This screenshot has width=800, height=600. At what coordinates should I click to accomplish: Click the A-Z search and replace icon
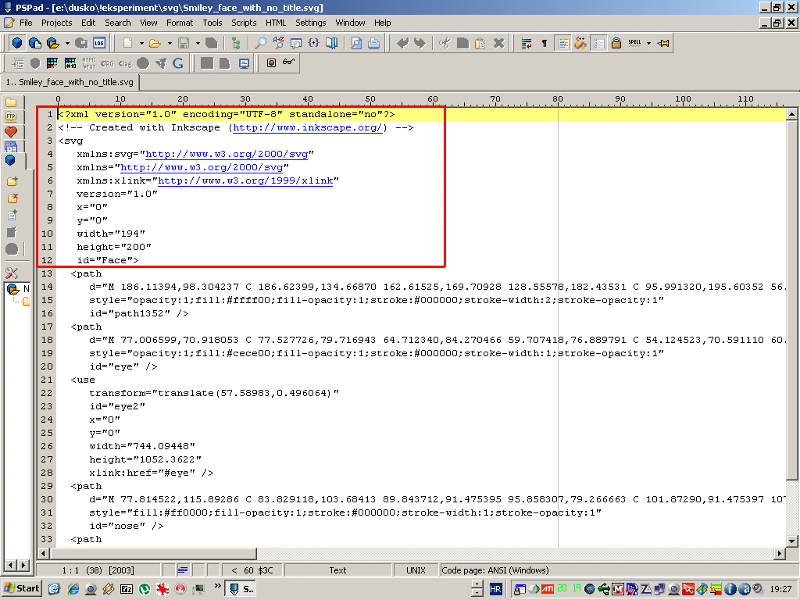(x=279, y=43)
